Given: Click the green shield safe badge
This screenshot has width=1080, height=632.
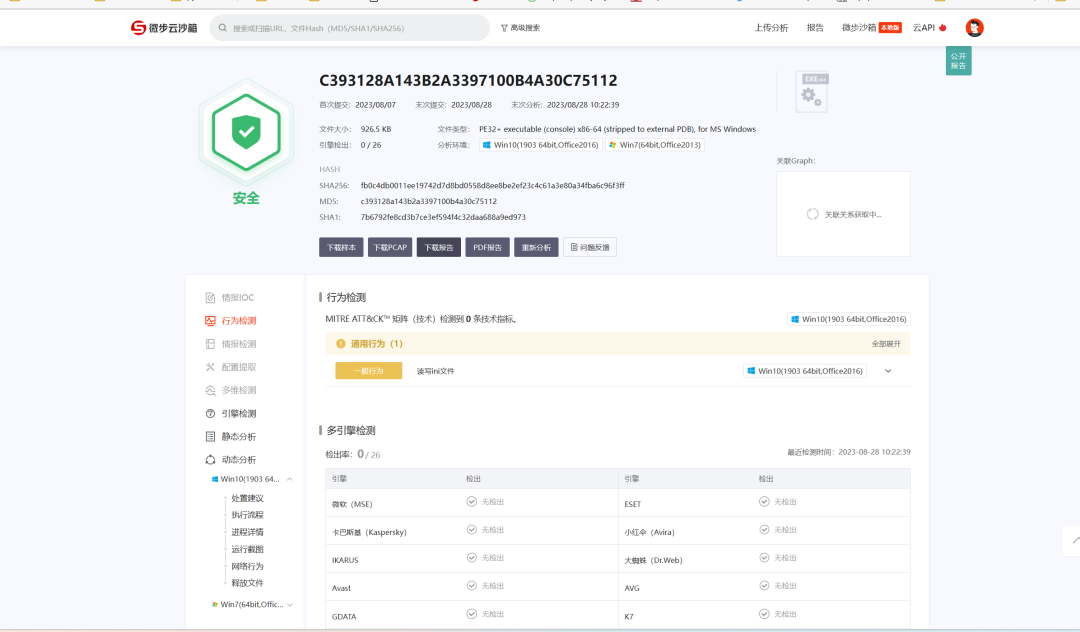Looking at the screenshot, I should 245,131.
